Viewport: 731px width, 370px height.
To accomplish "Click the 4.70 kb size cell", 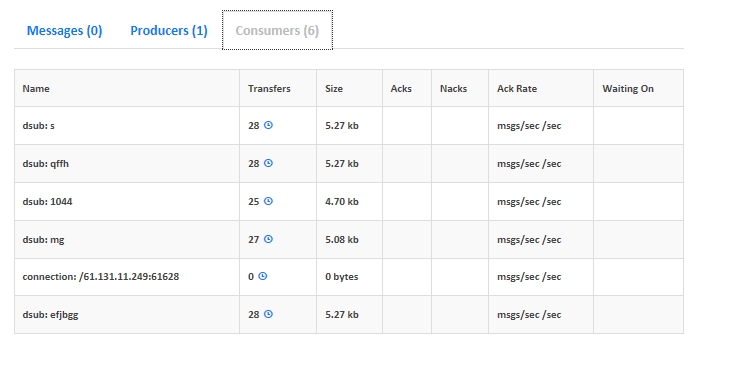I will (x=342, y=201).
